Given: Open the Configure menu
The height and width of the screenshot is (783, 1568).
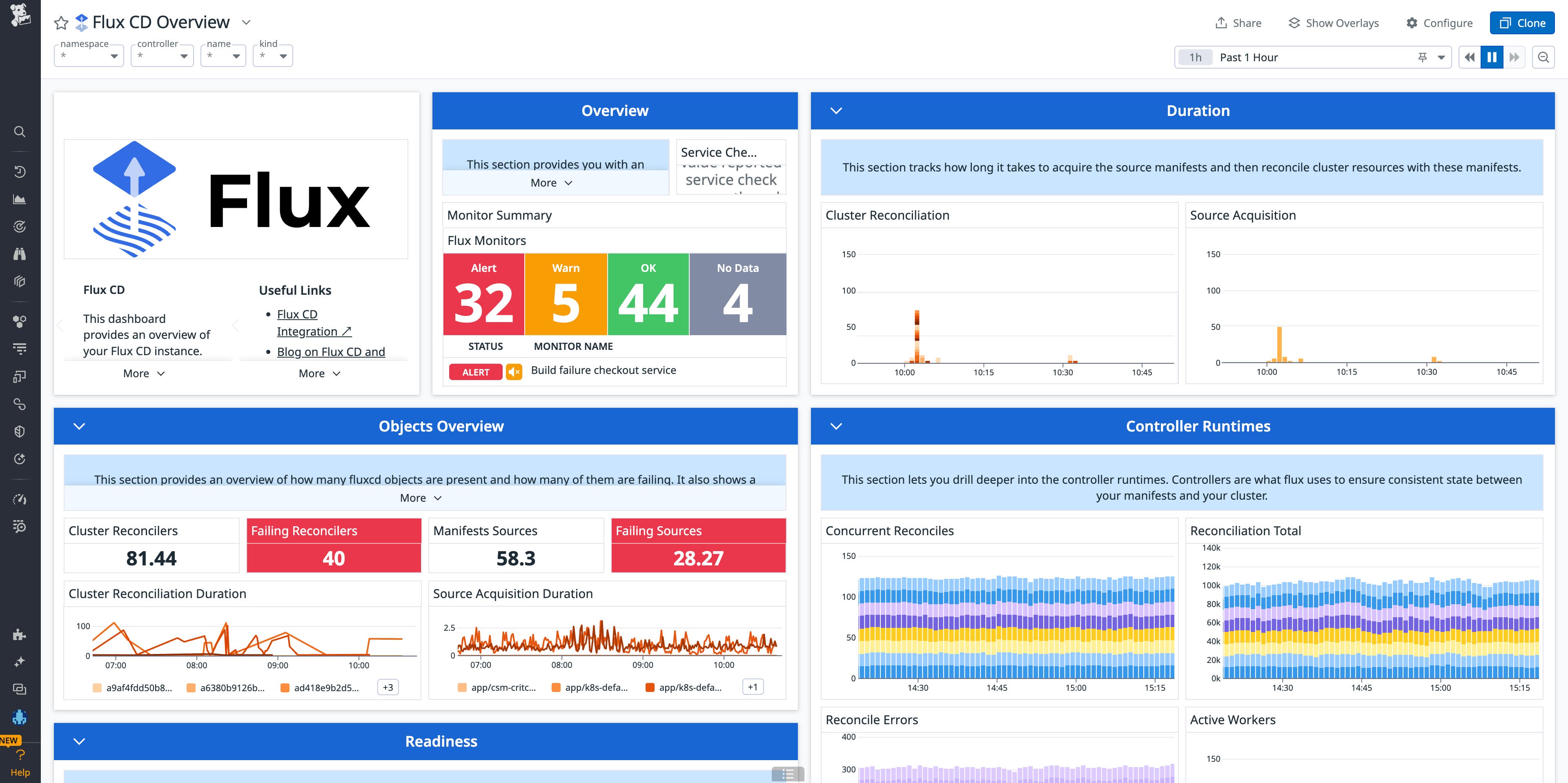Looking at the screenshot, I should [x=1439, y=22].
